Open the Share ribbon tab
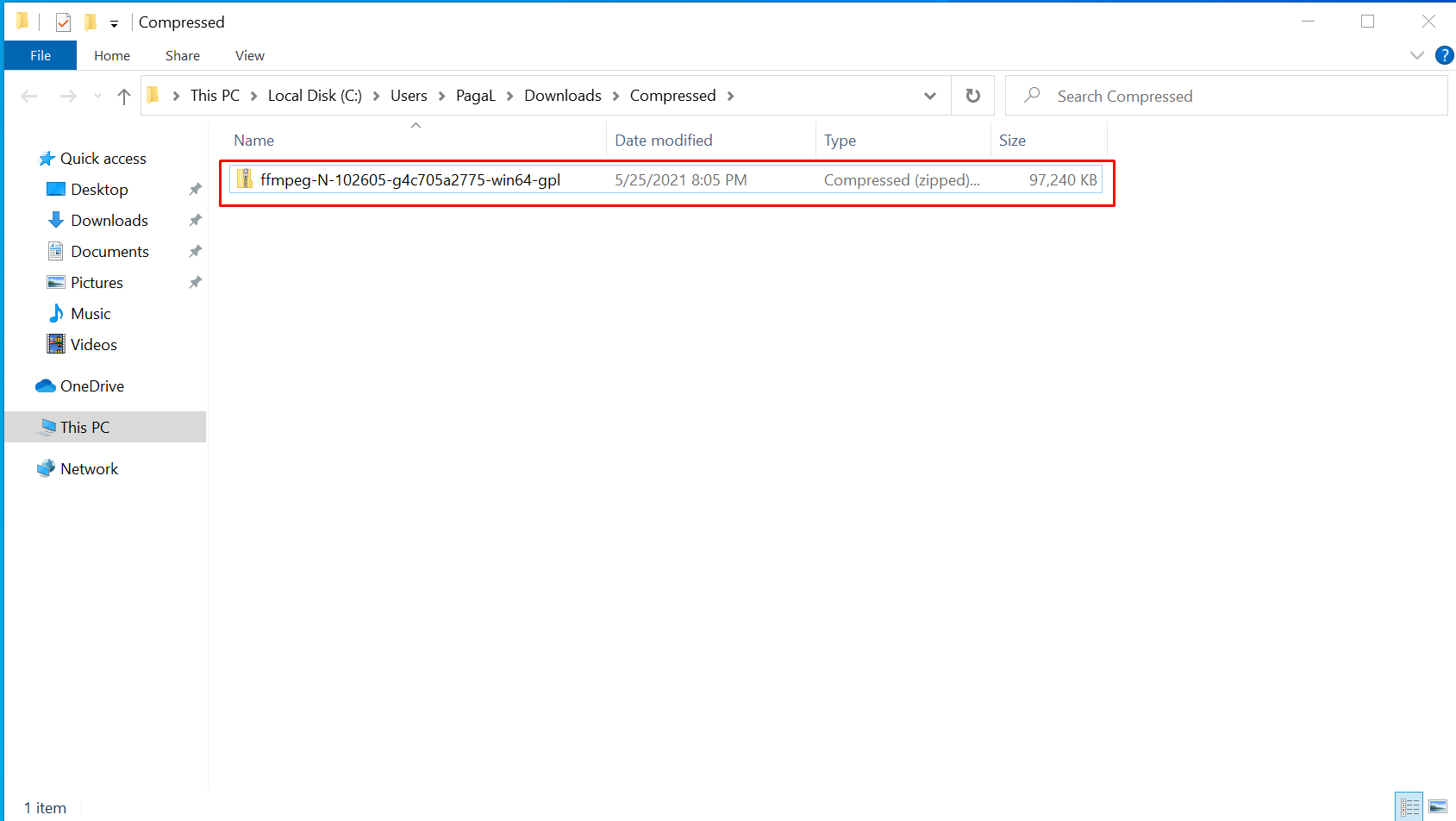1456x821 pixels. [182, 55]
